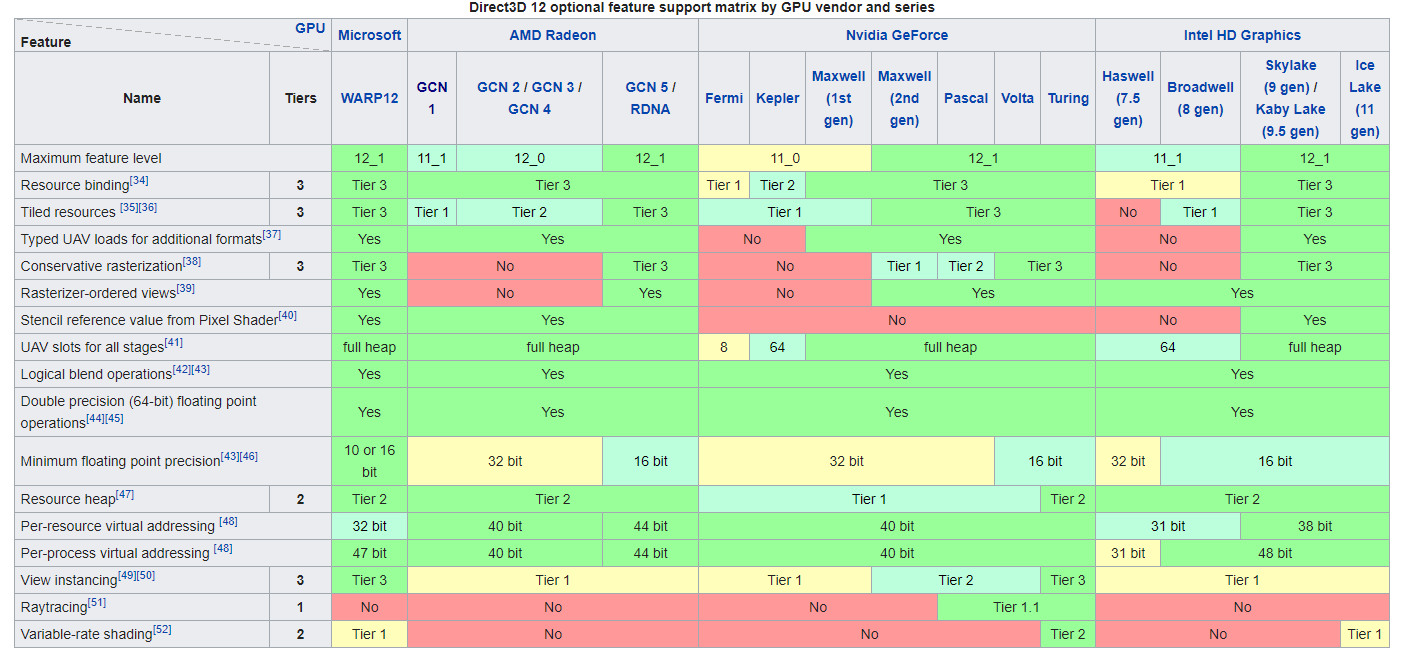Jump to reference [42] on Logical blend operations
This screenshot has width=1409, height=671.
coord(182,370)
